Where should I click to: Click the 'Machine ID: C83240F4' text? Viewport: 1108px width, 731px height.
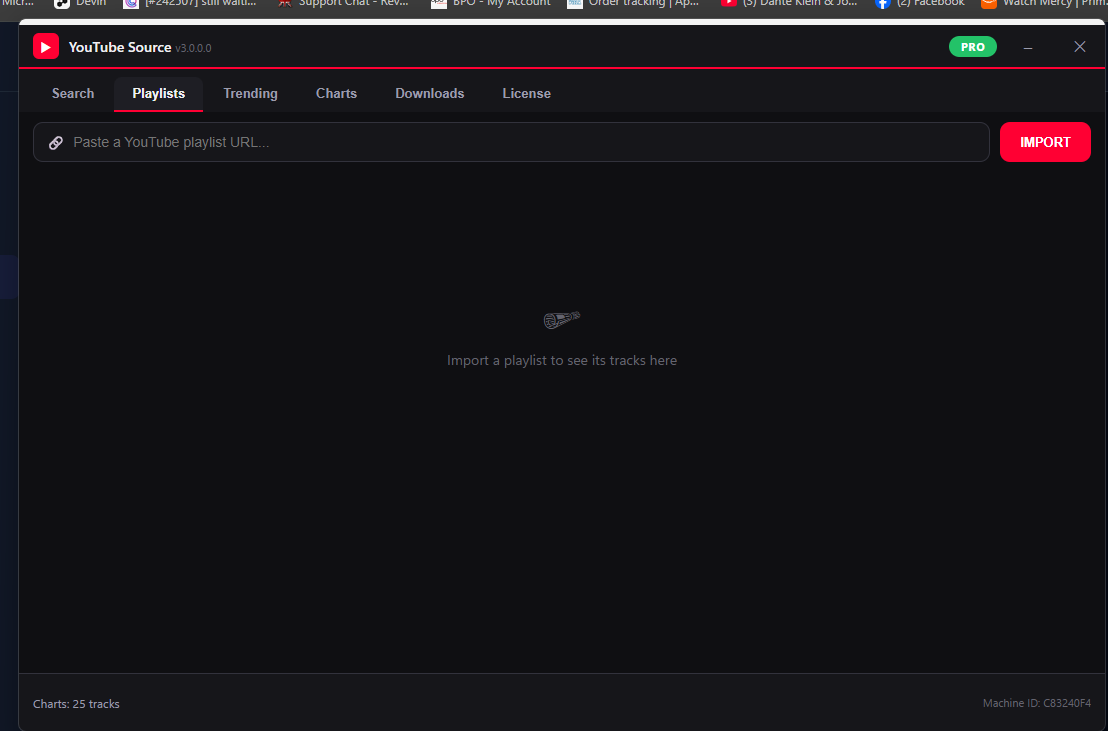(1037, 703)
